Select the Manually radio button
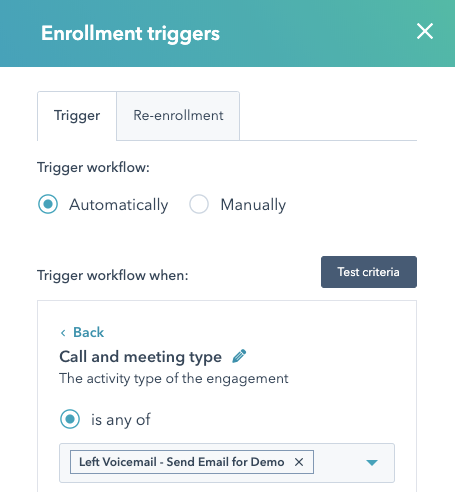Viewport: 455px width, 492px height. tap(199, 204)
